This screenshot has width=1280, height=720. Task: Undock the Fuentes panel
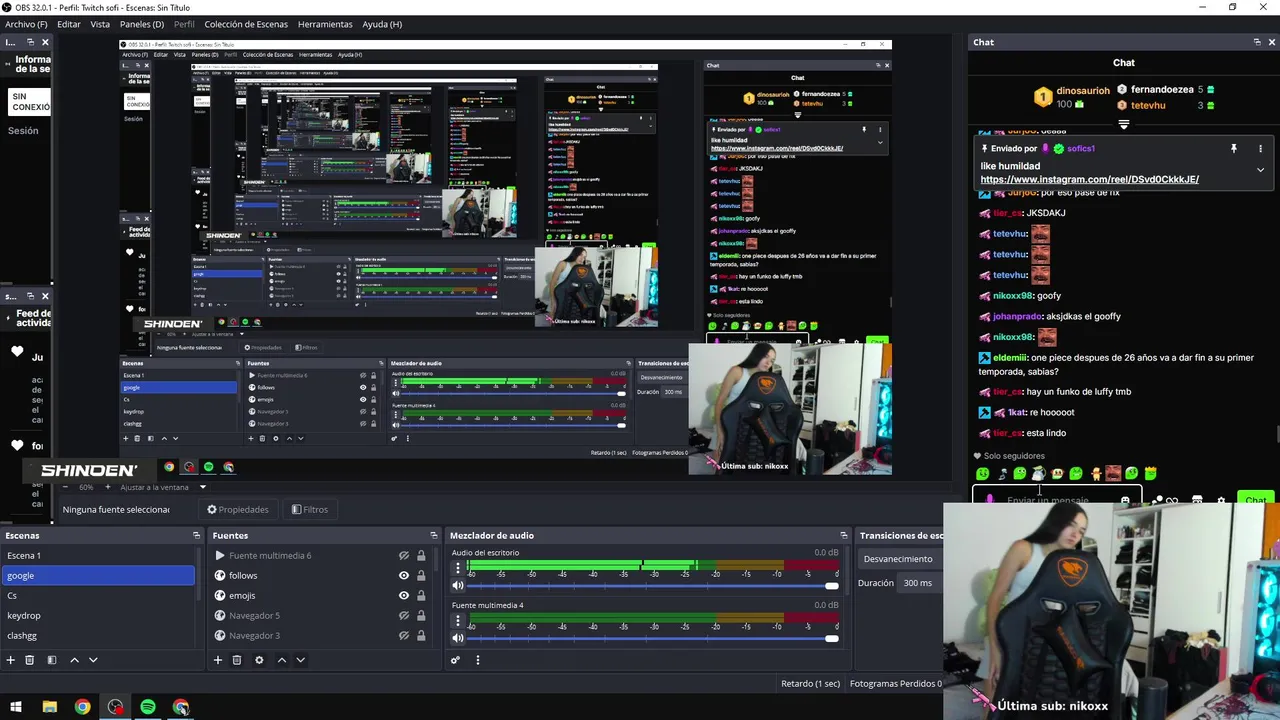(x=433, y=536)
